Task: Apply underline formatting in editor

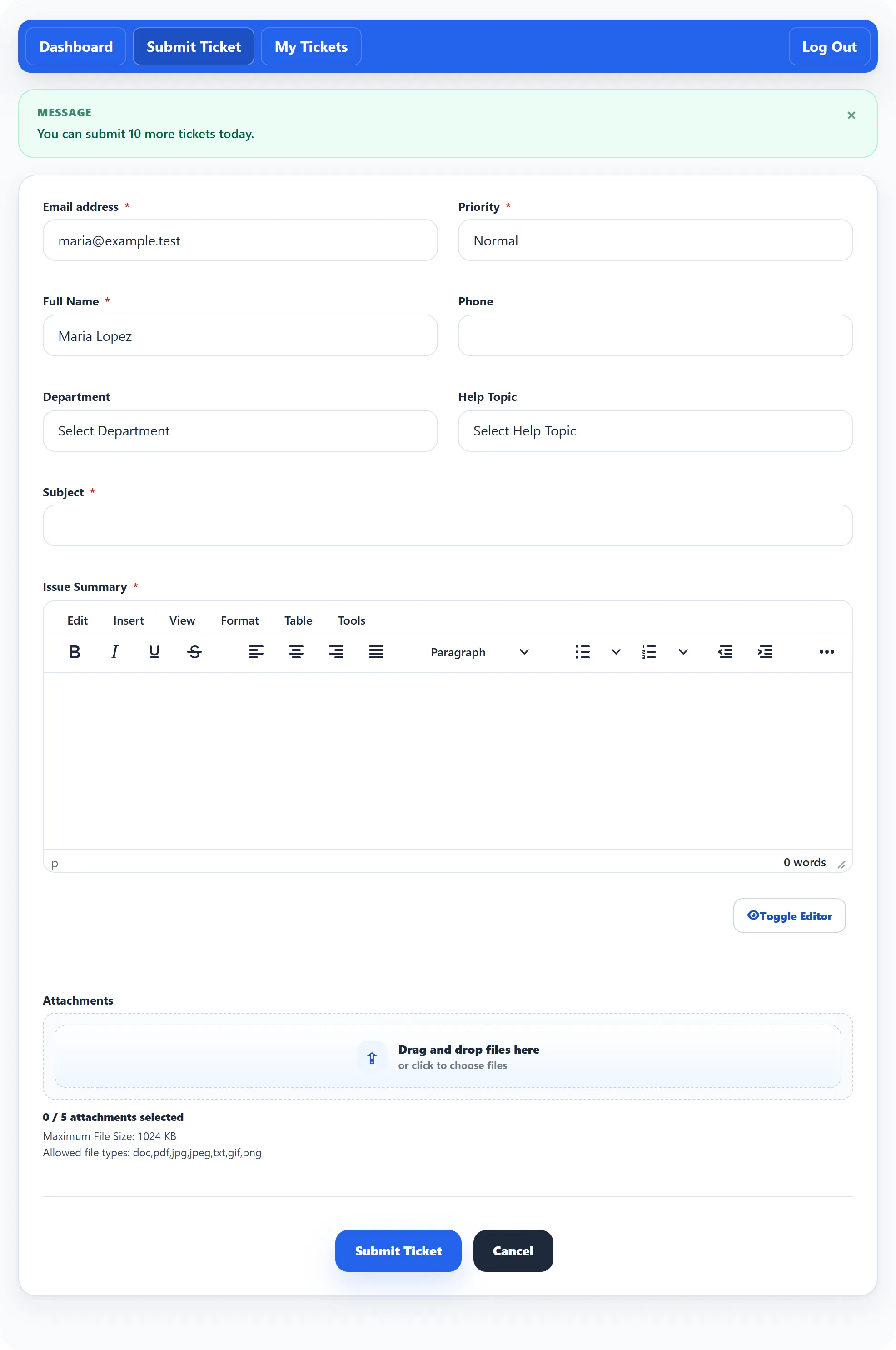Action: pyautogui.click(x=154, y=651)
